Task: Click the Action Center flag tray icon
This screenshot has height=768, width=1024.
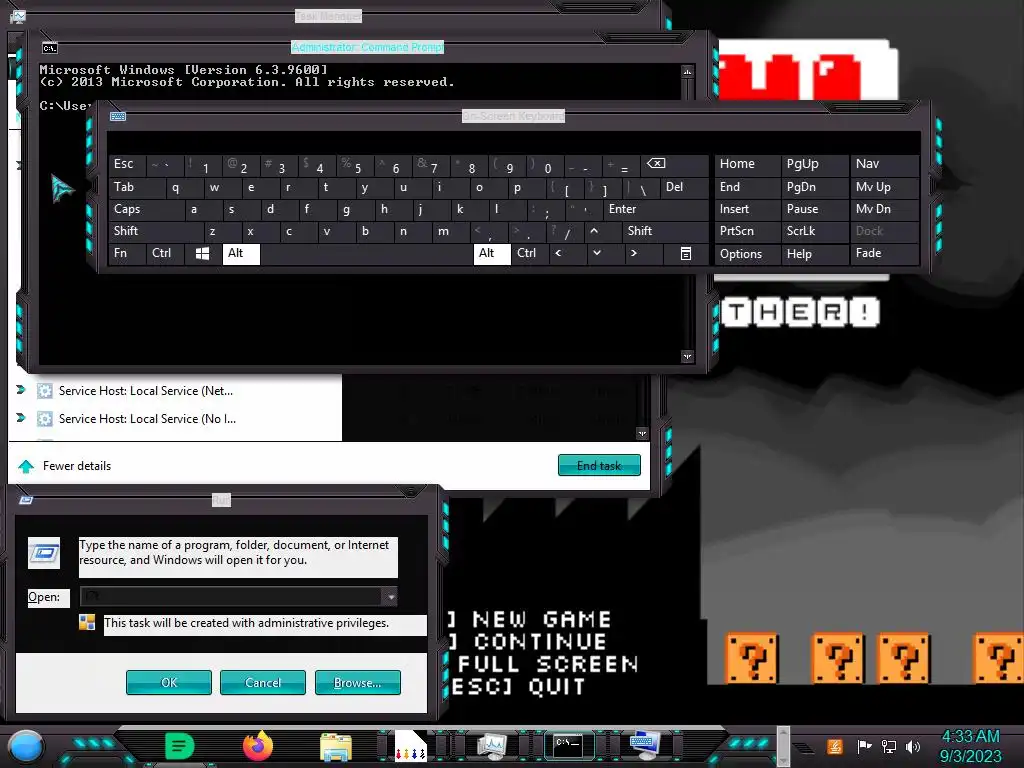Action: pyautogui.click(x=864, y=746)
